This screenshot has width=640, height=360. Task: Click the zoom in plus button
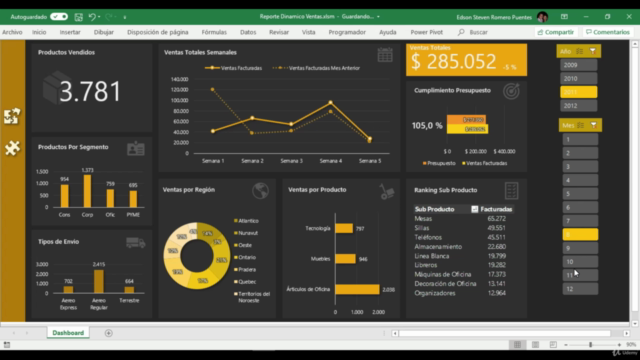[x=619, y=345]
